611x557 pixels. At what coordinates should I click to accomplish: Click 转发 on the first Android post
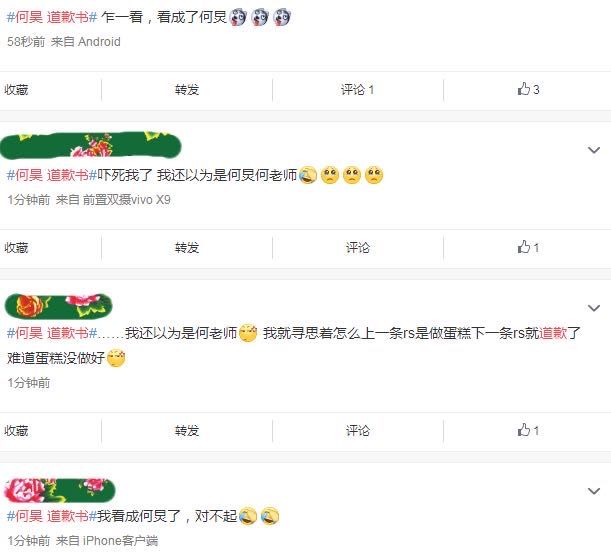[x=187, y=90]
